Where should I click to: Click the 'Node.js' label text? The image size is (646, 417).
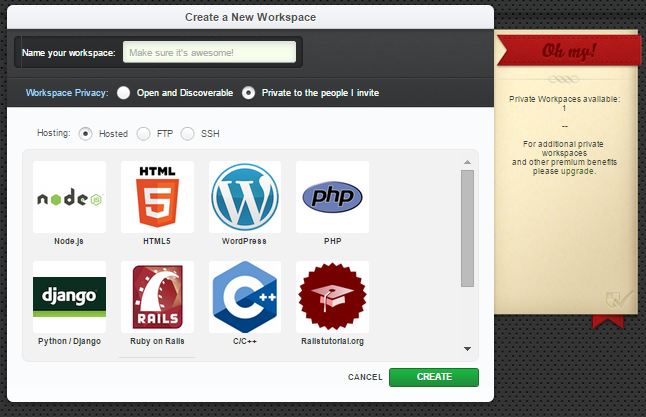tap(69, 241)
